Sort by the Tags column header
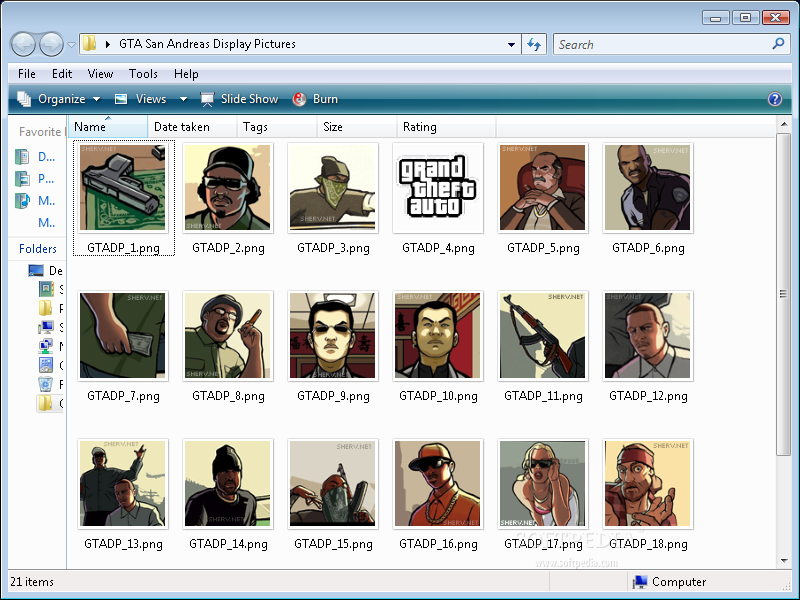The width and height of the screenshot is (800, 600). pyautogui.click(x=277, y=127)
